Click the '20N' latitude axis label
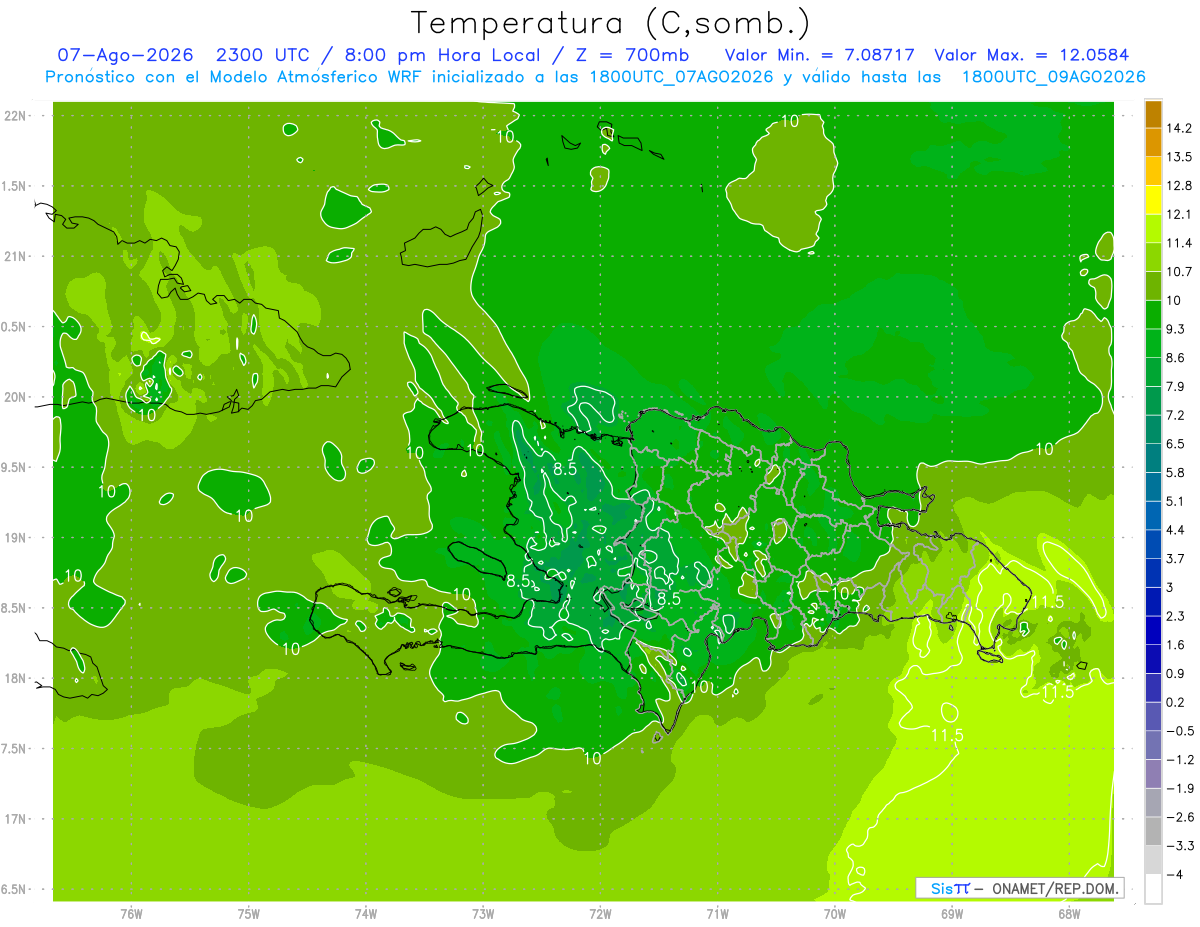Screen dimensions: 1200x927 tap(17, 397)
